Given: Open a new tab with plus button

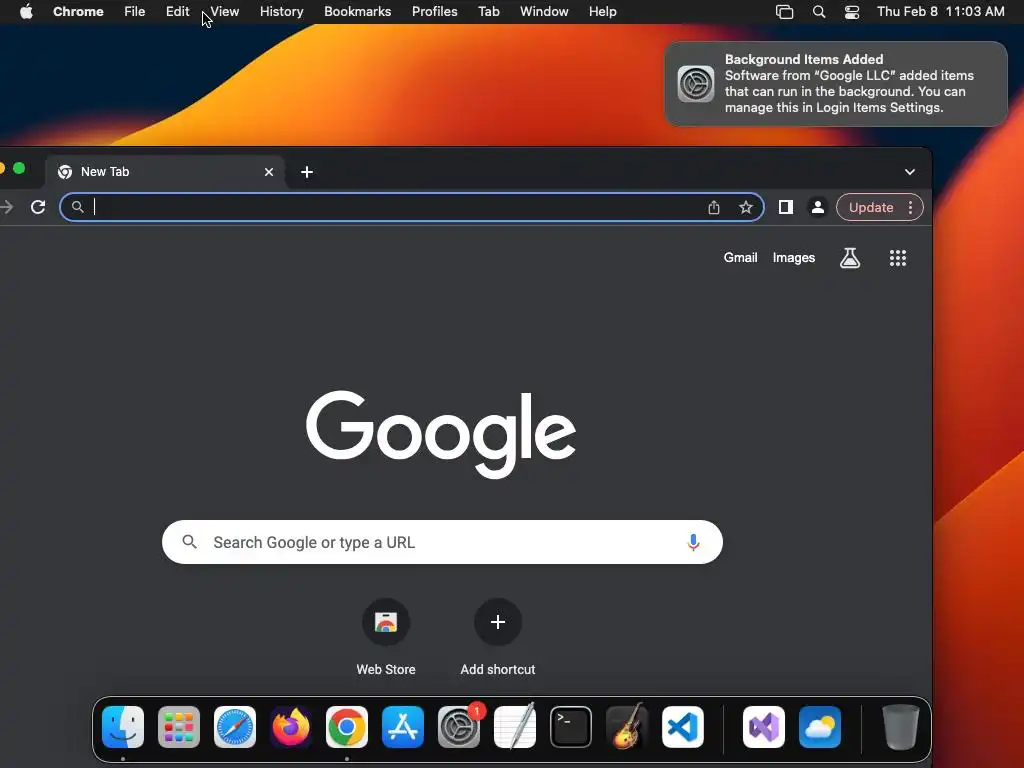Looking at the screenshot, I should tap(307, 172).
